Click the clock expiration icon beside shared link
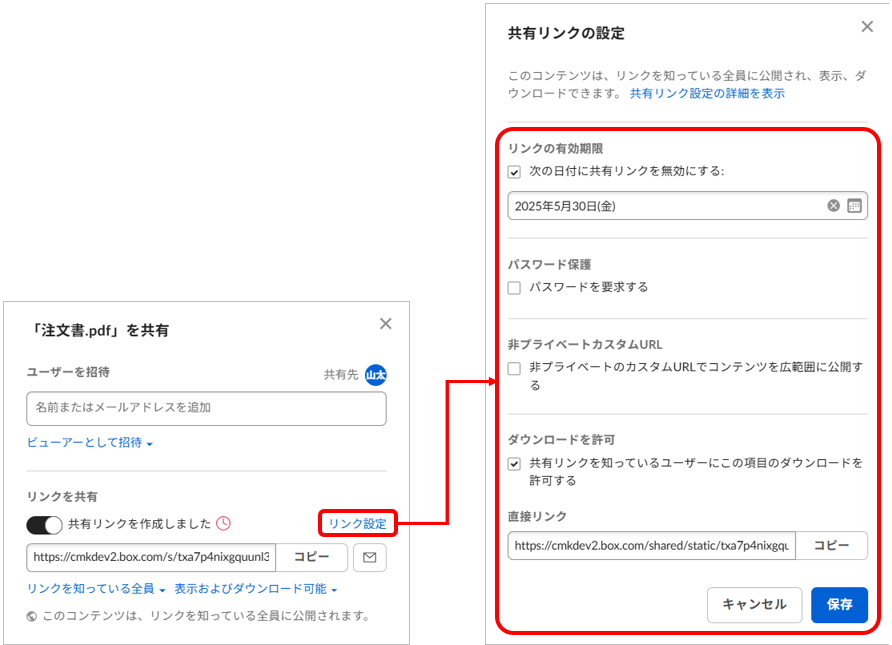The width and height of the screenshot is (892, 645). click(x=223, y=523)
